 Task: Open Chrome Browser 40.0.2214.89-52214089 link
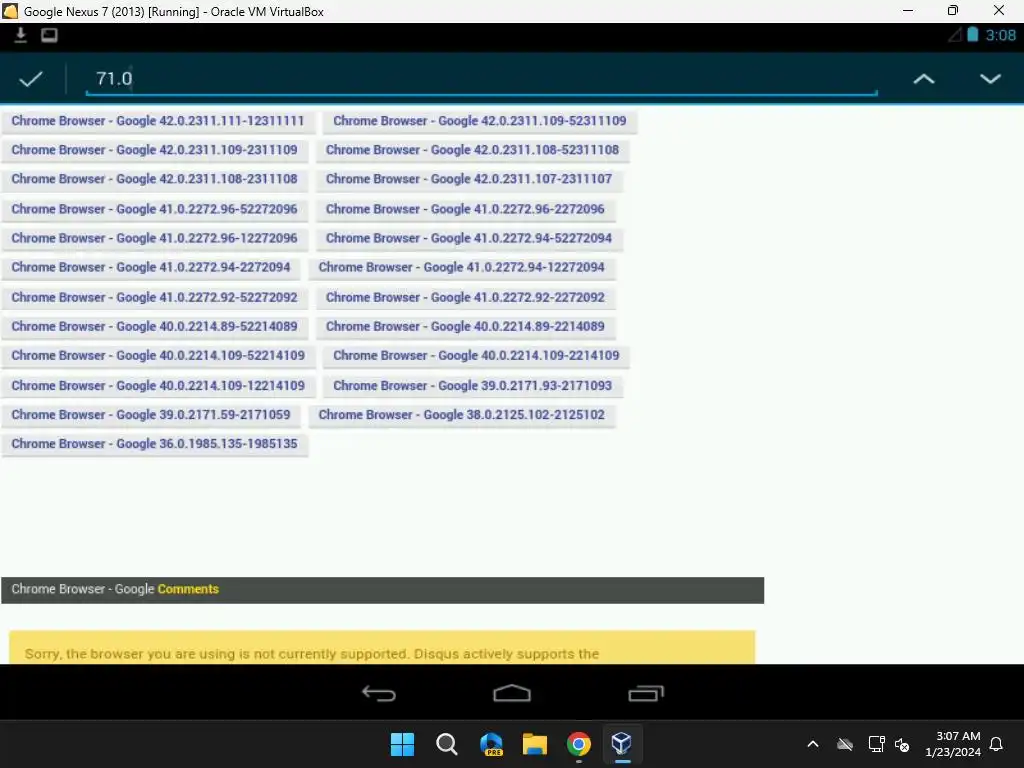[x=155, y=327]
